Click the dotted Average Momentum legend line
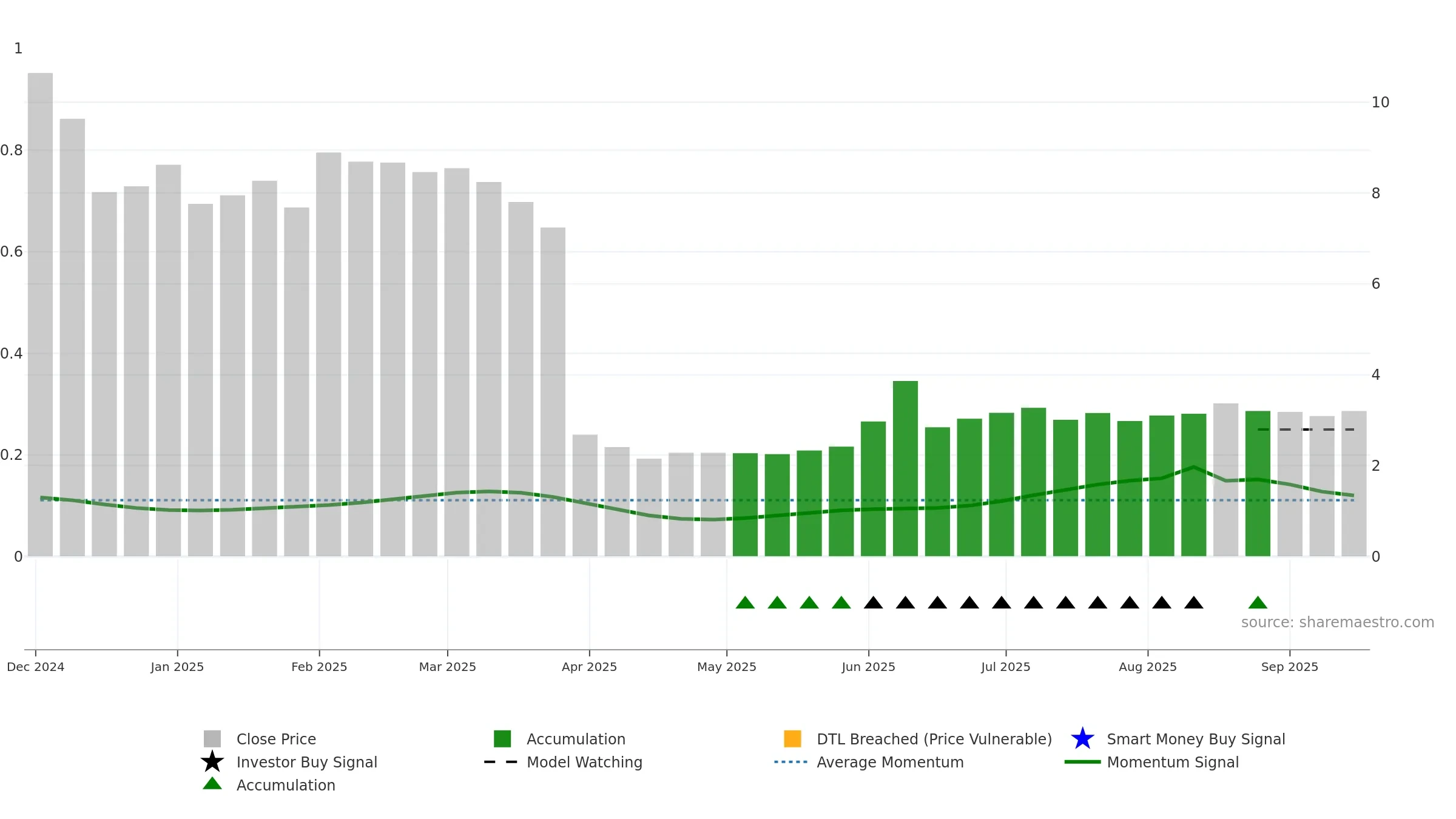 point(791,761)
